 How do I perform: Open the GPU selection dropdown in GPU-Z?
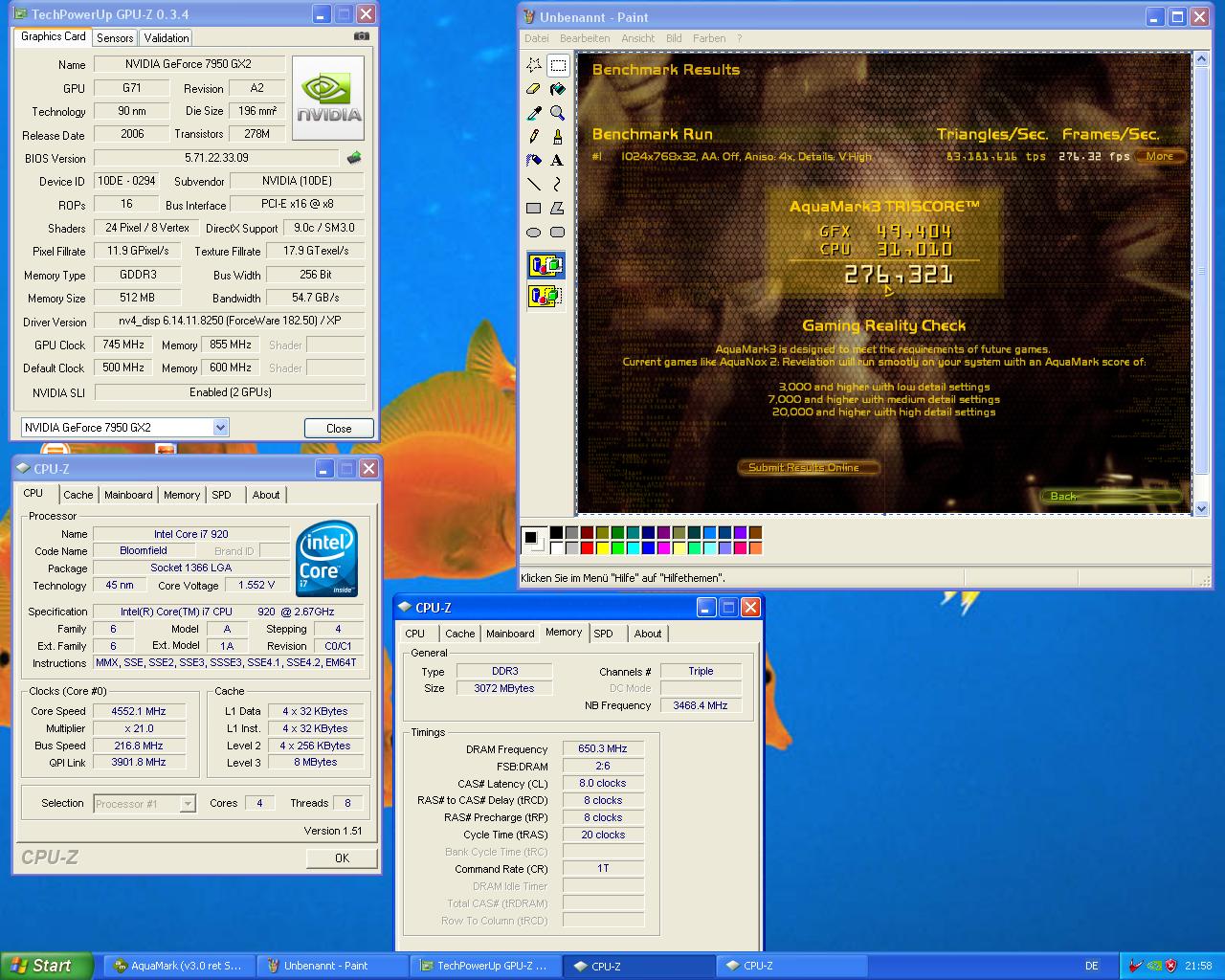[x=220, y=428]
